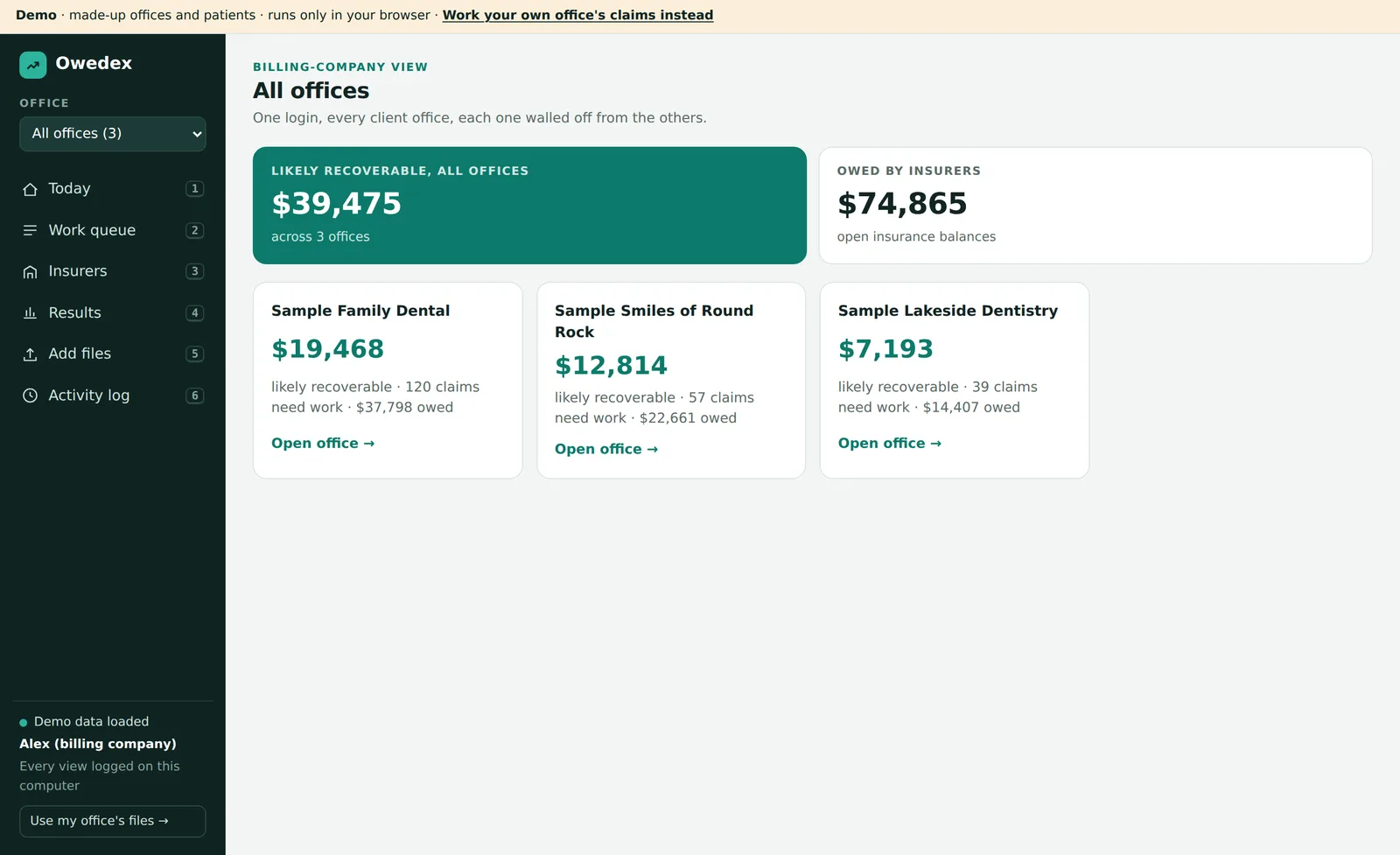Open office for Sample Family Dental
Screen dimensions: 1400x855
click(323, 444)
